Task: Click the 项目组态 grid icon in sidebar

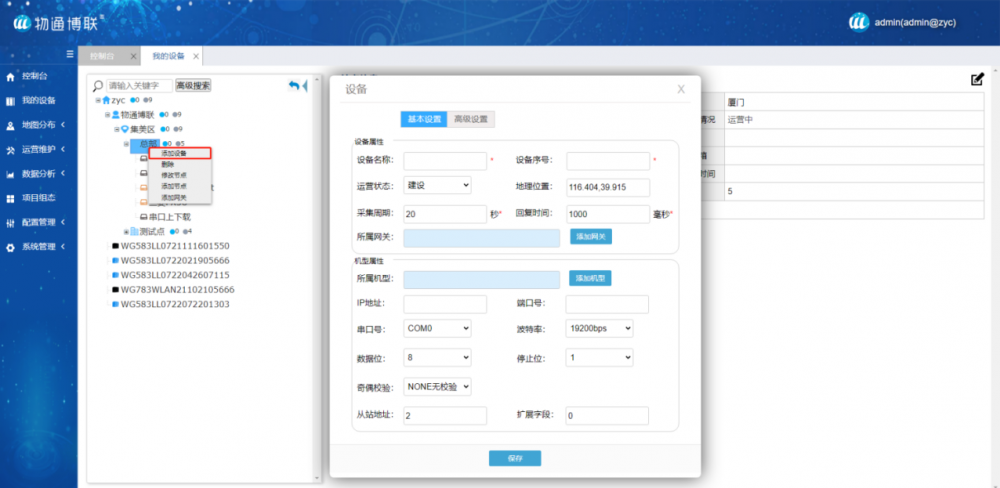Action: click(x=10, y=198)
